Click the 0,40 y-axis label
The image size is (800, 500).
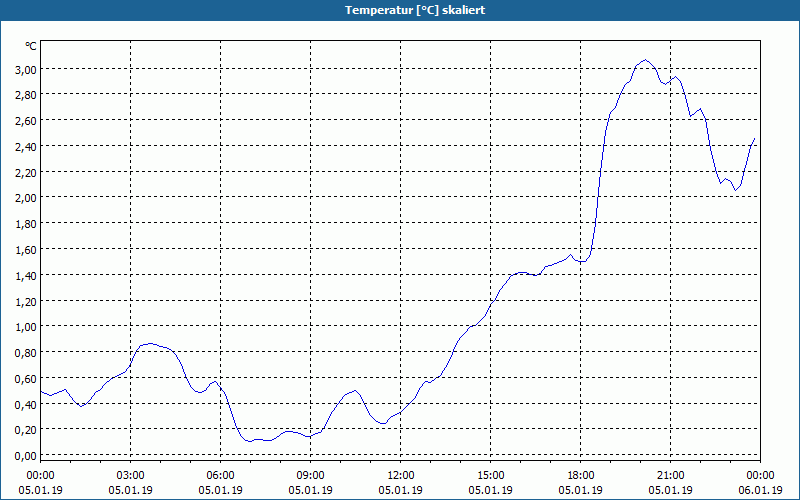pyautogui.click(x=26, y=405)
